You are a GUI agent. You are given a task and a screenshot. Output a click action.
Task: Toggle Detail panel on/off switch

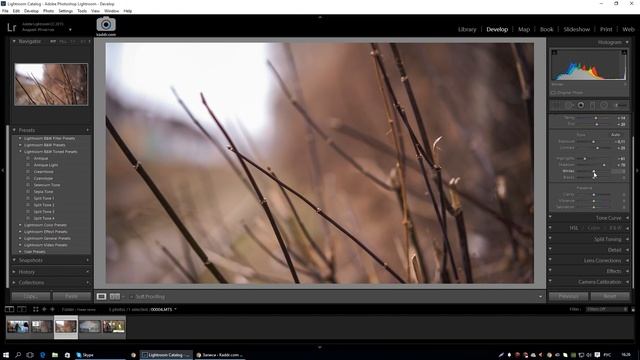[x=550, y=249]
